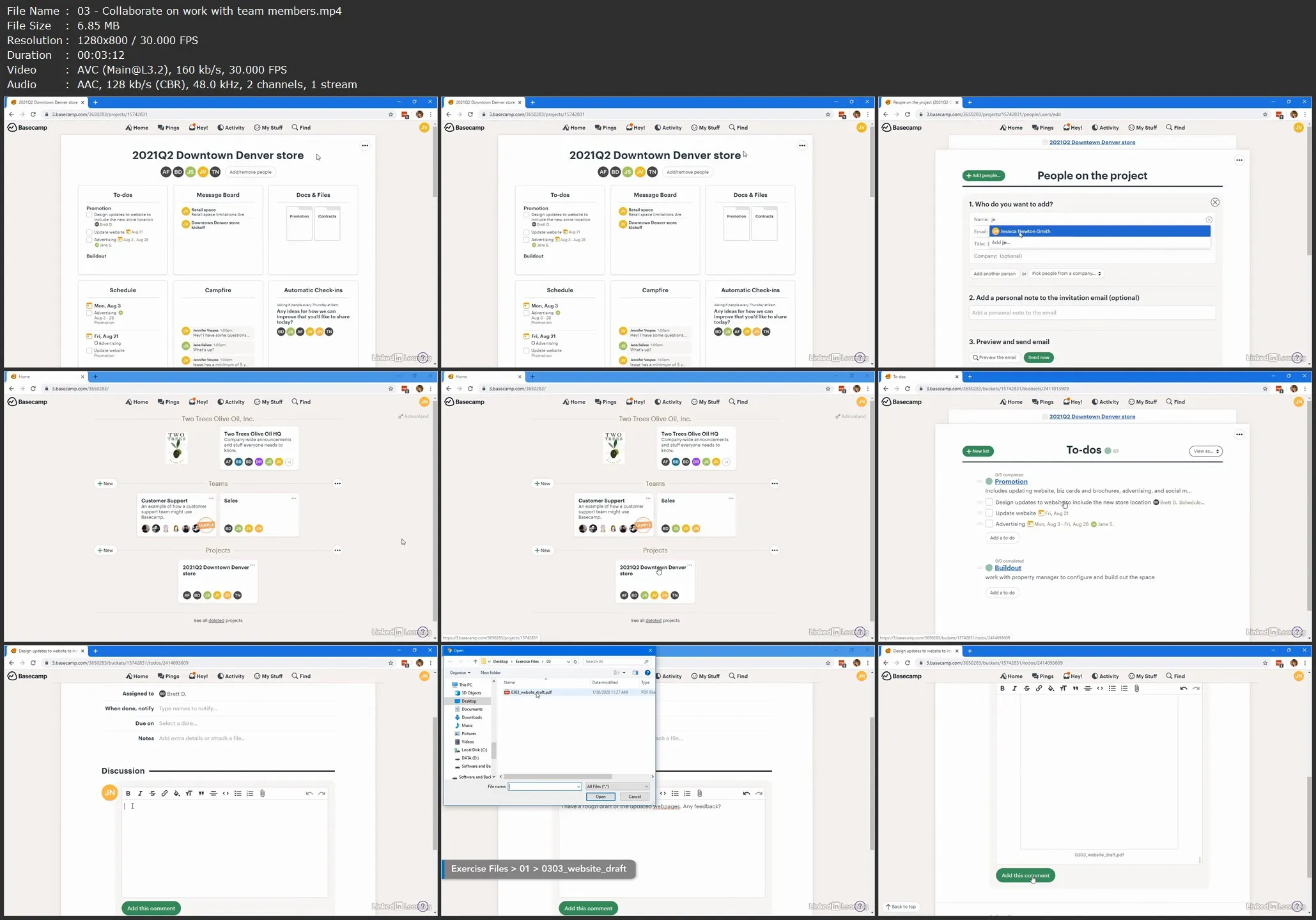Click Cancel button in the Open file dialog
The image size is (1316, 920).
click(x=635, y=797)
